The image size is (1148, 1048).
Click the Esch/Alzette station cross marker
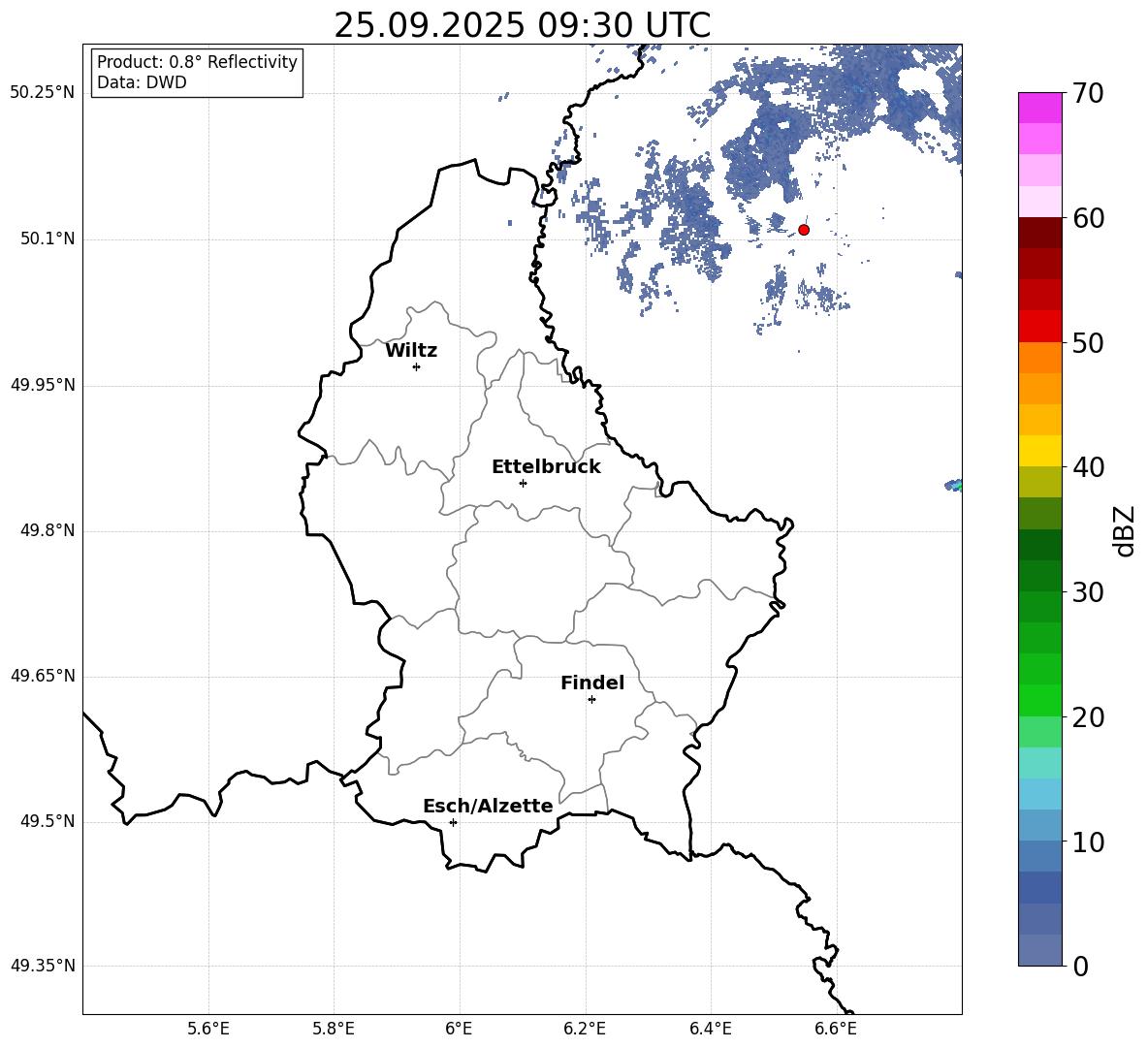tap(453, 822)
